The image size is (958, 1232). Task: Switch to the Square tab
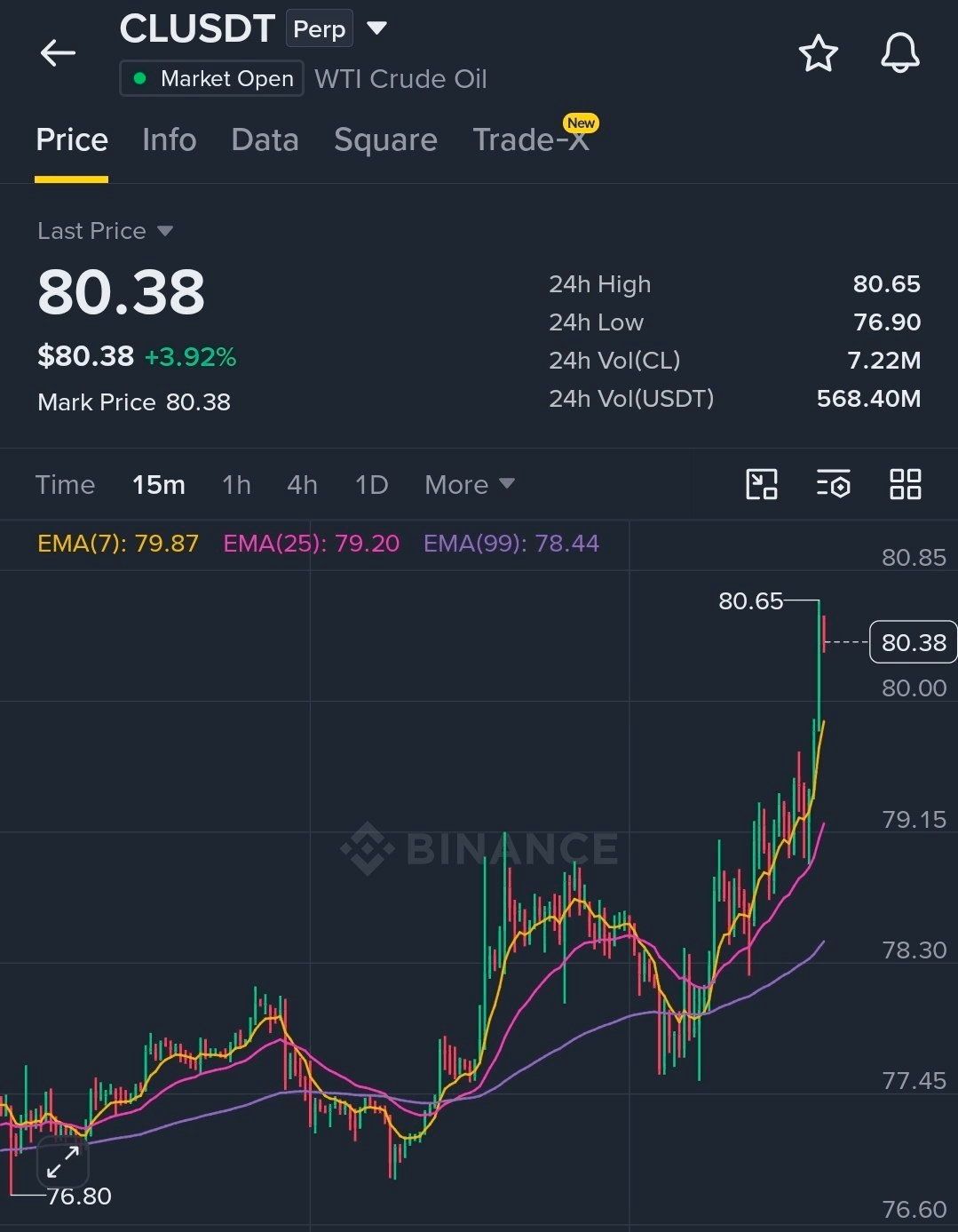pyautogui.click(x=385, y=140)
